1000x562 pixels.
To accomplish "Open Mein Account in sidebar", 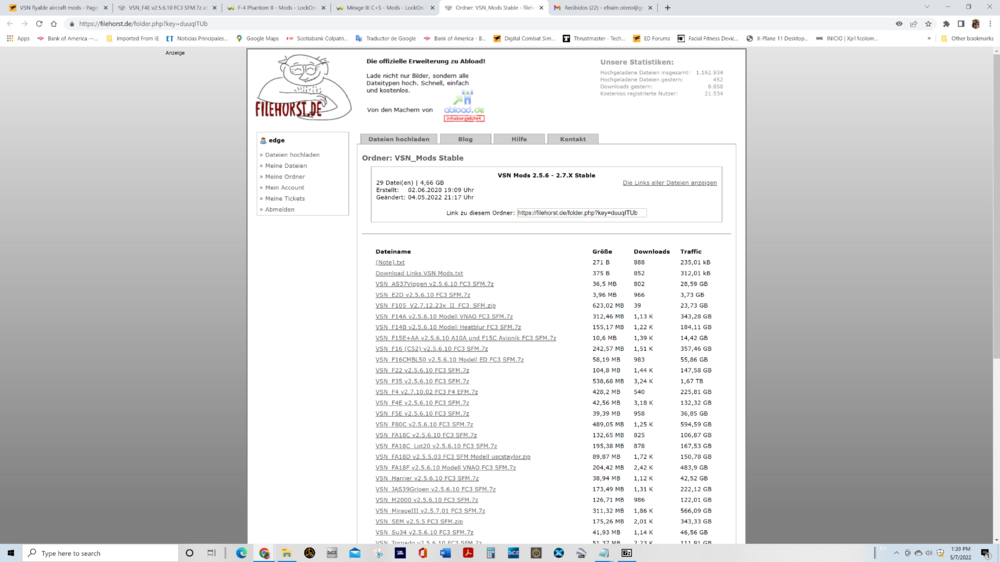I will tap(284, 188).
